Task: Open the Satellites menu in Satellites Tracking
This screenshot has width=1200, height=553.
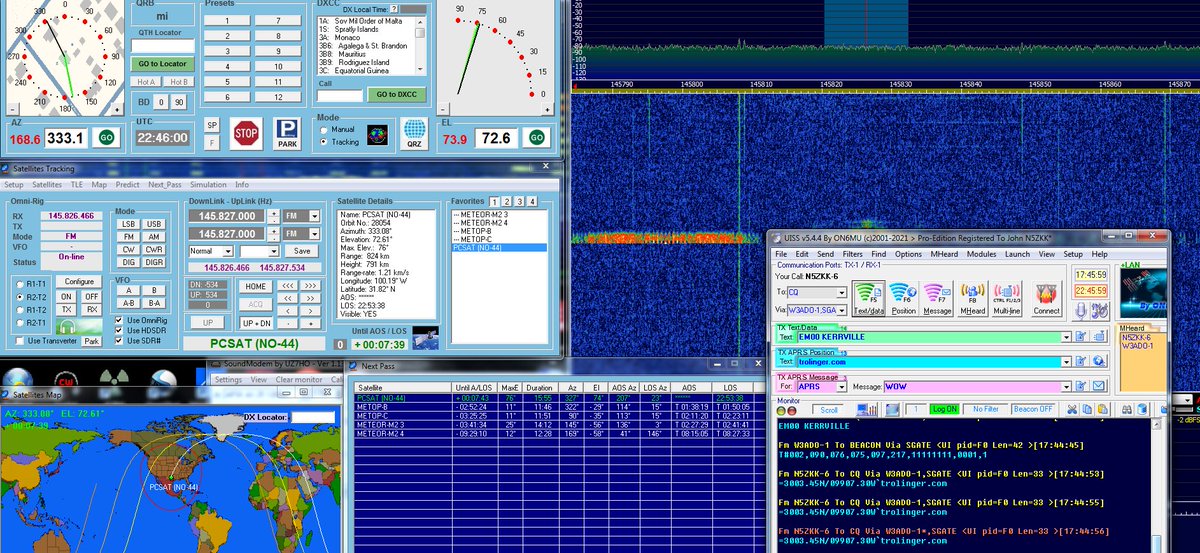Action: pos(47,185)
